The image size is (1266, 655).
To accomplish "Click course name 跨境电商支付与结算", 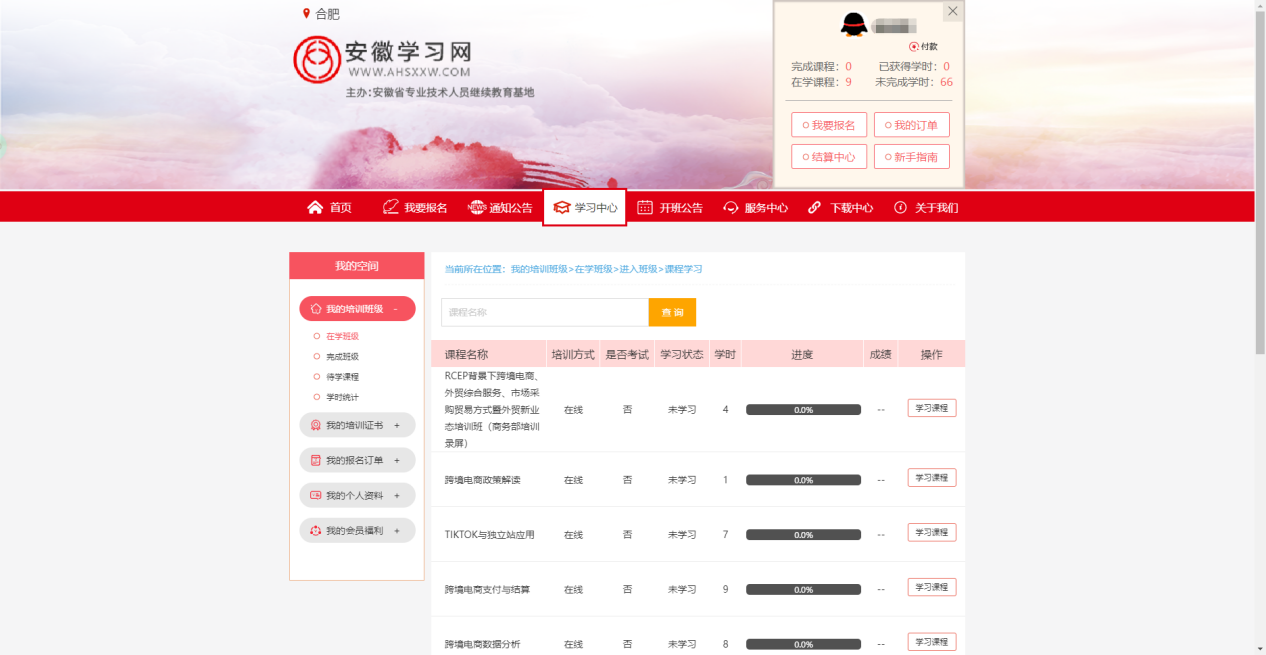I will (x=488, y=590).
